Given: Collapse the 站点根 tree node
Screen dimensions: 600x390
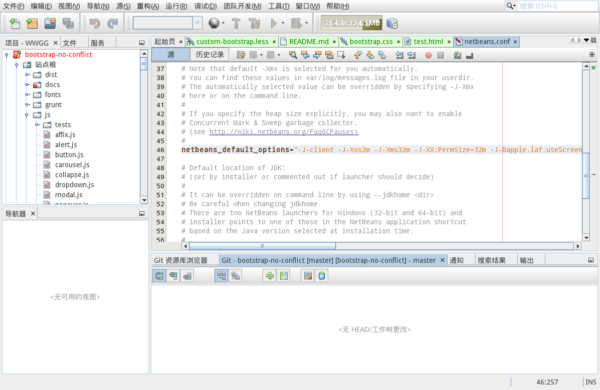Looking at the screenshot, I should pyautogui.click(x=16, y=65).
